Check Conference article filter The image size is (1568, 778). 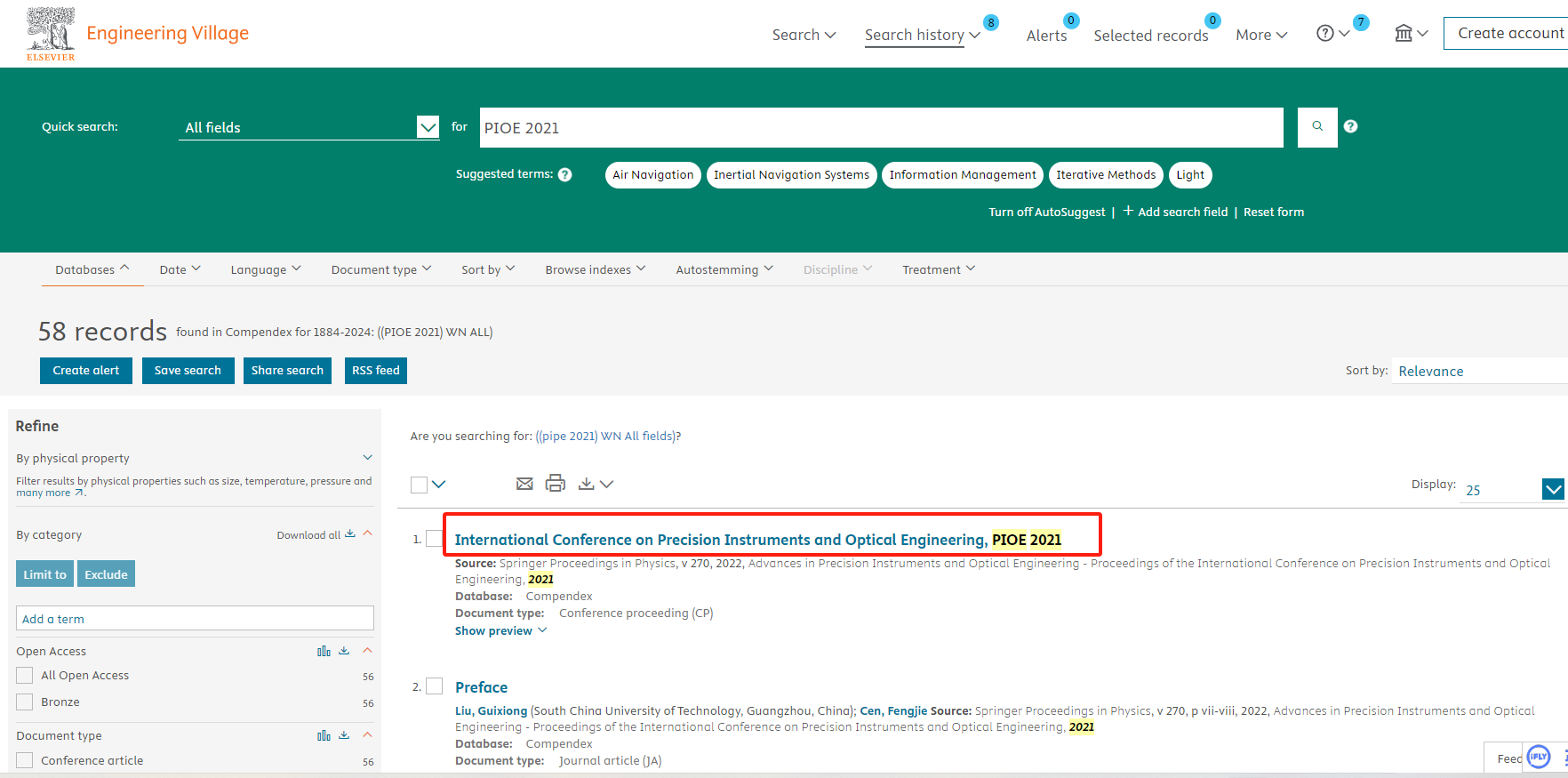25,761
